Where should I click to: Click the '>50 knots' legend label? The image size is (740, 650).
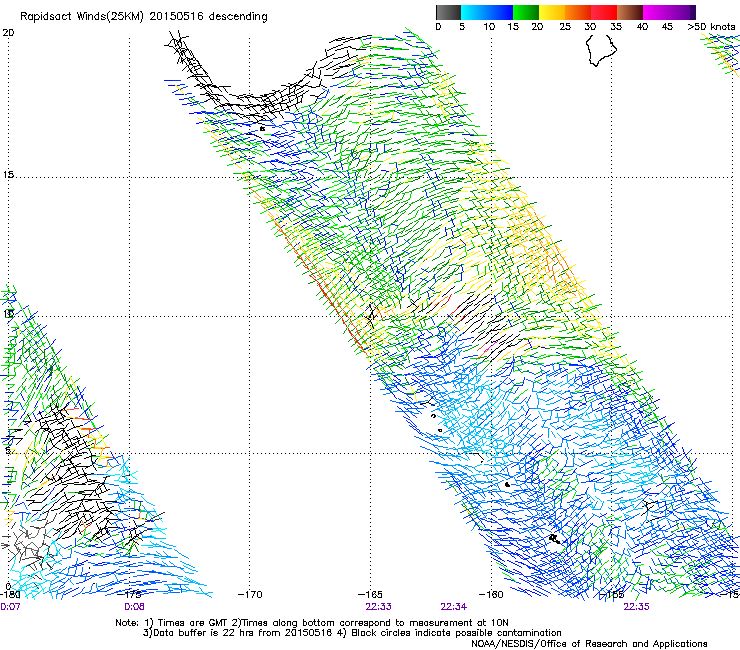point(711,27)
